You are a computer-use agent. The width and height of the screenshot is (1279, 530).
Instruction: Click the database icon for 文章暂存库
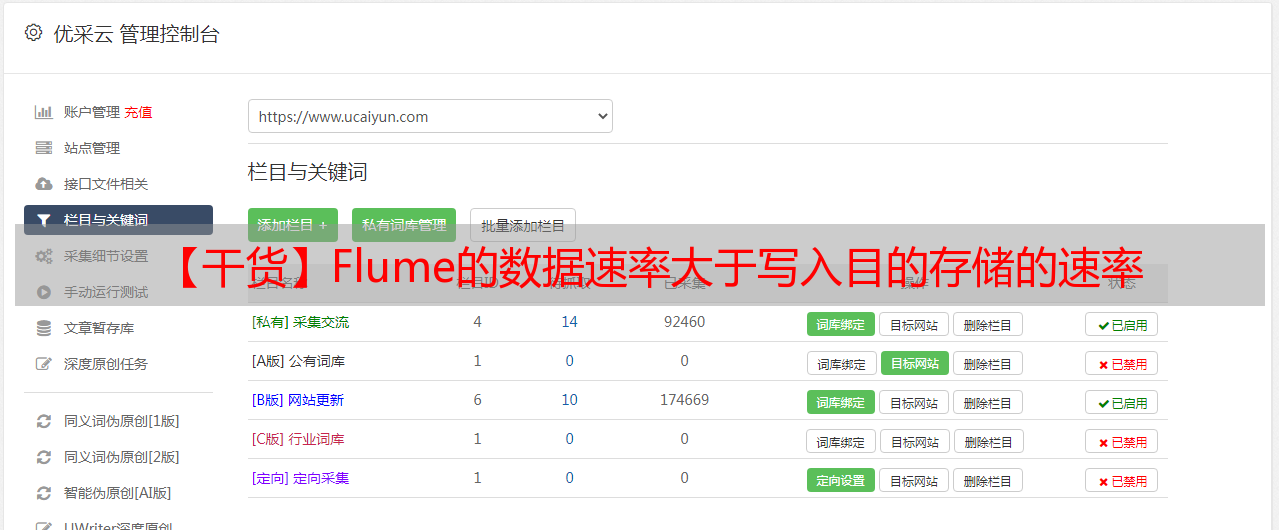pos(43,328)
